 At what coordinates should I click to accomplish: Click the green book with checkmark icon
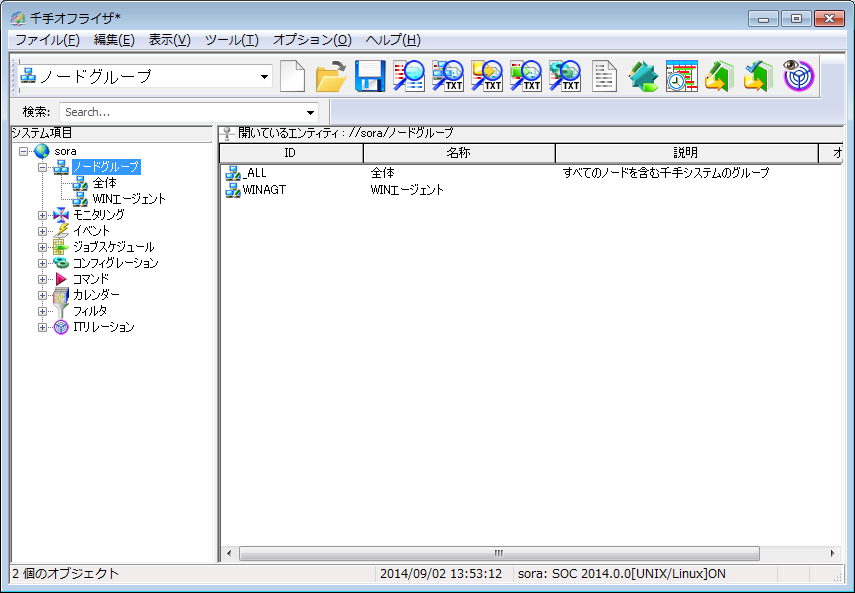coord(758,76)
